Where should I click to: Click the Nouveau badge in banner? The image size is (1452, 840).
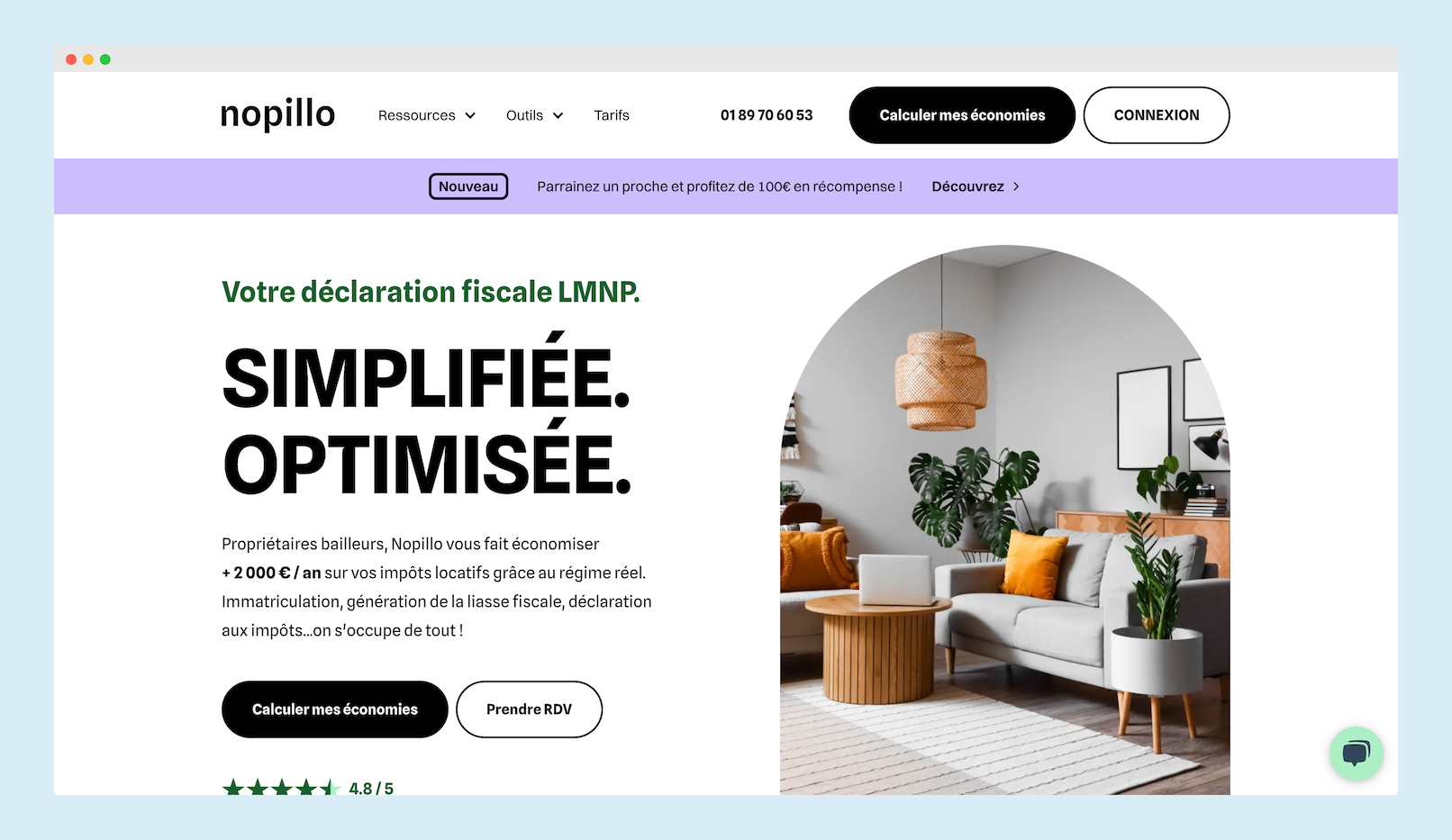(468, 186)
